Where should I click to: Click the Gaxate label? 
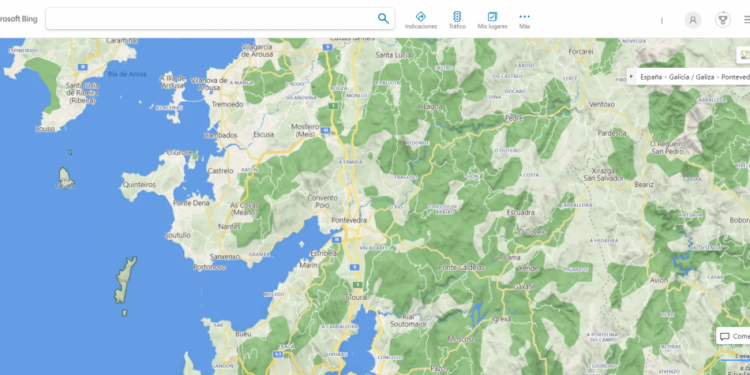pos(523,287)
